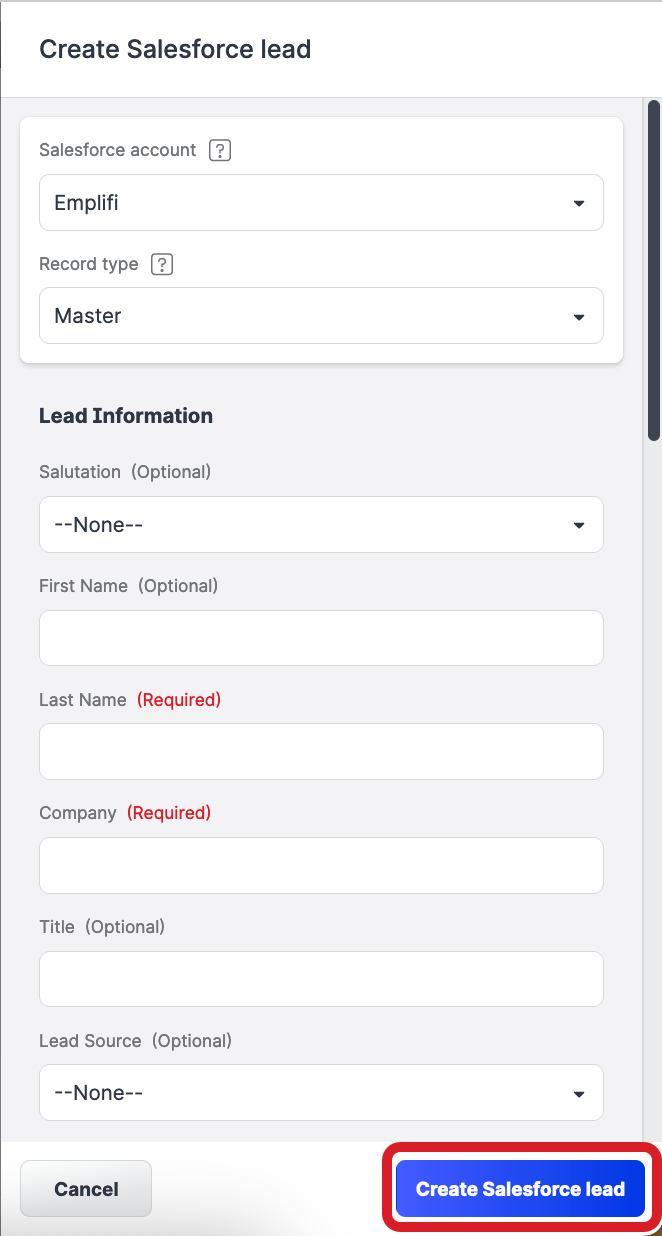
Task: Open the Salutation dropdown
Action: [320, 524]
